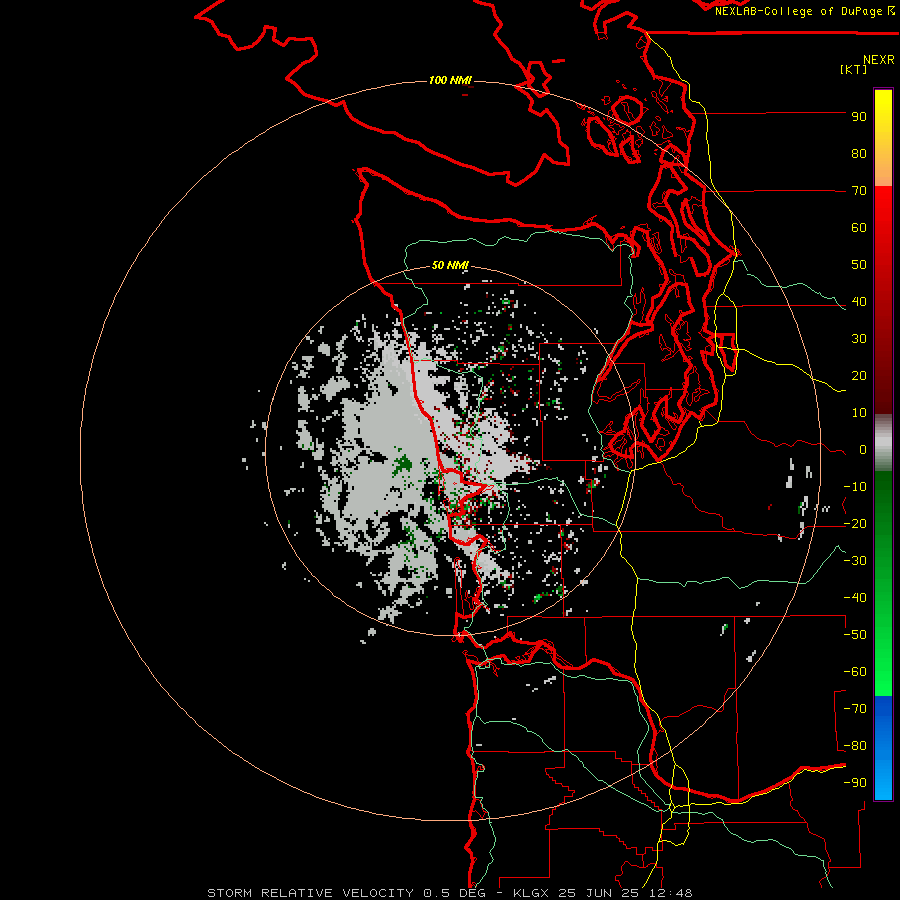Click the NEXR label above the color scale
Image resolution: width=900 pixels, height=900 pixels.
pyautogui.click(x=878, y=60)
